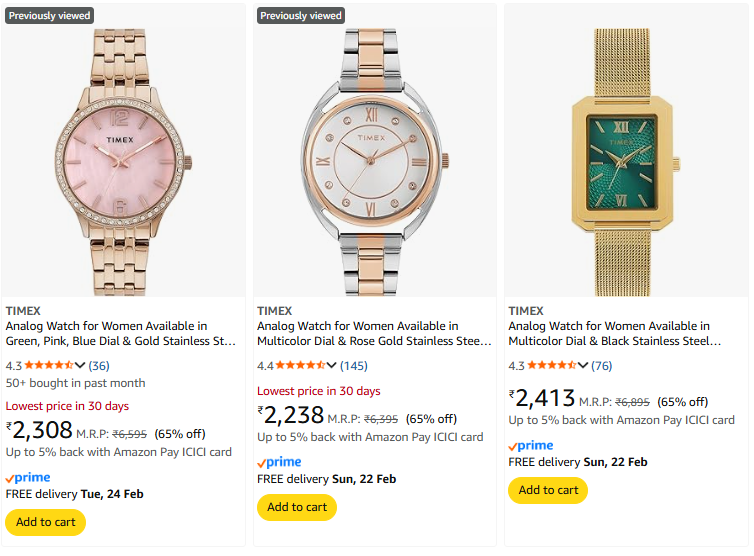Add the ₹2,308 watch to cart
Screen dimensions: 754x556
(x=46, y=522)
